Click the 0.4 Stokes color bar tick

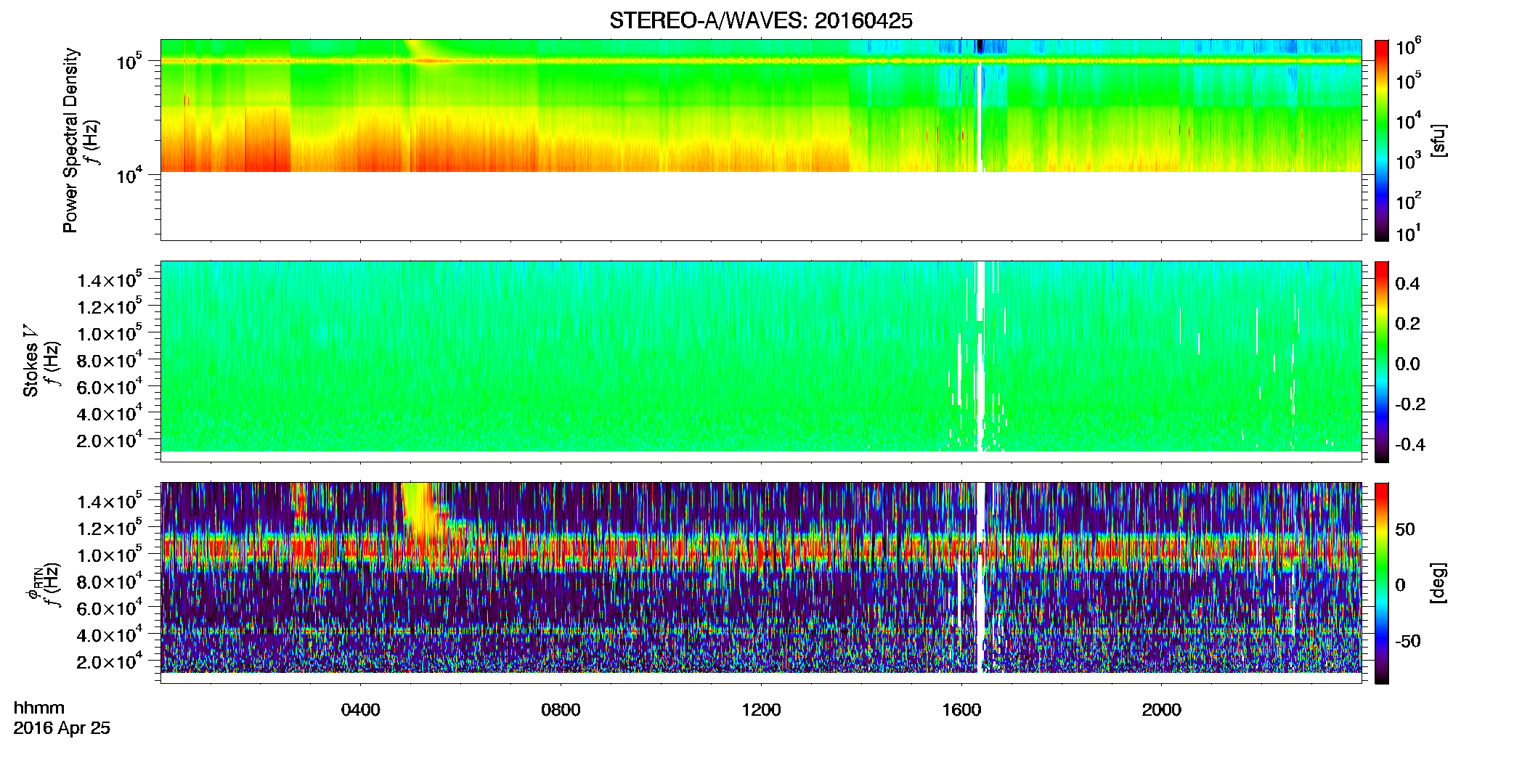tap(1407, 284)
